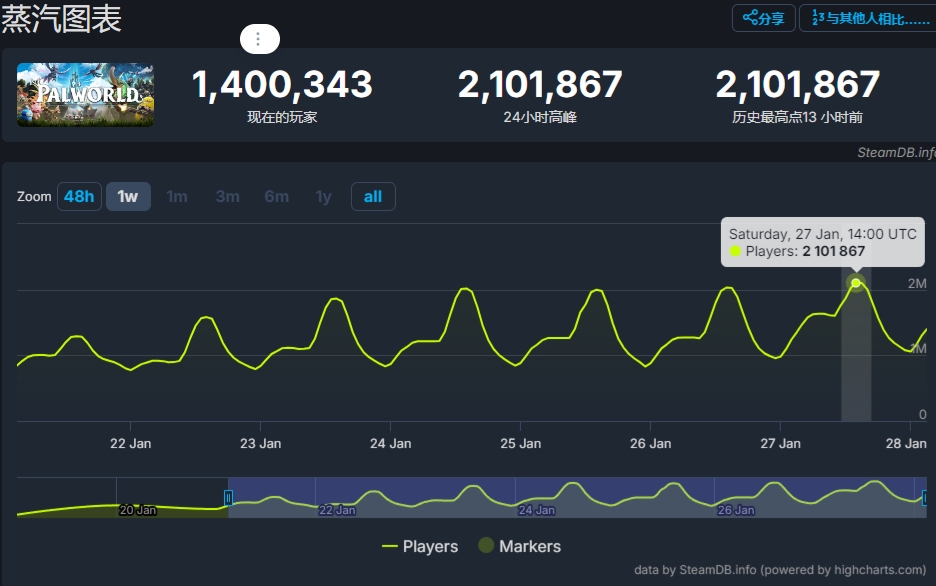This screenshot has width=936, height=586.
Task: Click the 1,400,343 current players figure
Action: [x=282, y=85]
